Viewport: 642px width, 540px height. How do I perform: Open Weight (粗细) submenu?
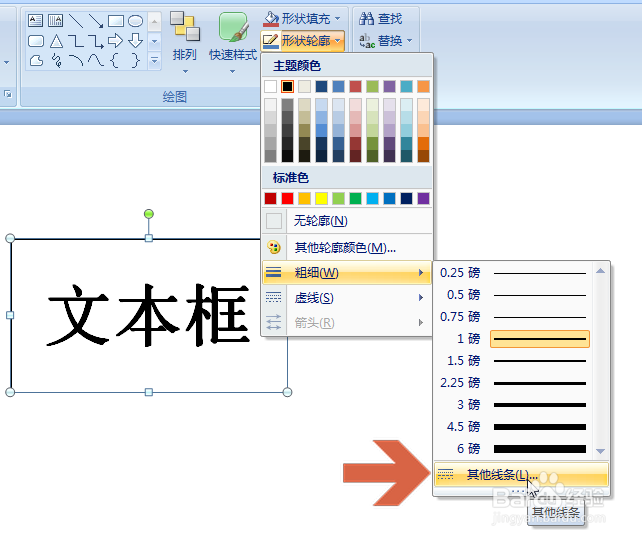pyautogui.click(x=347, y=273)
